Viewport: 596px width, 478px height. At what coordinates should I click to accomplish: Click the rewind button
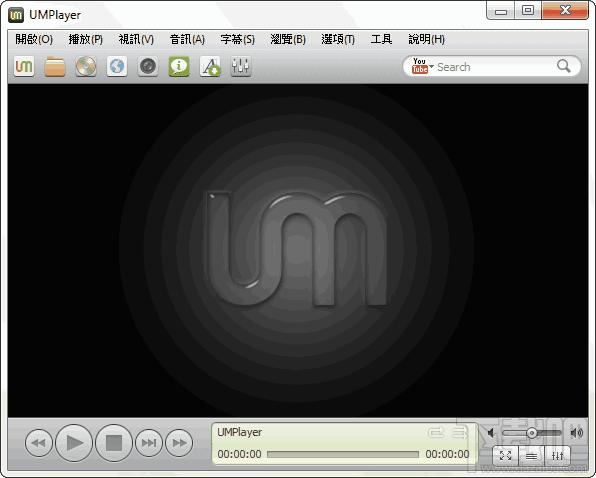pyautogui.click(x=39, y=443)
